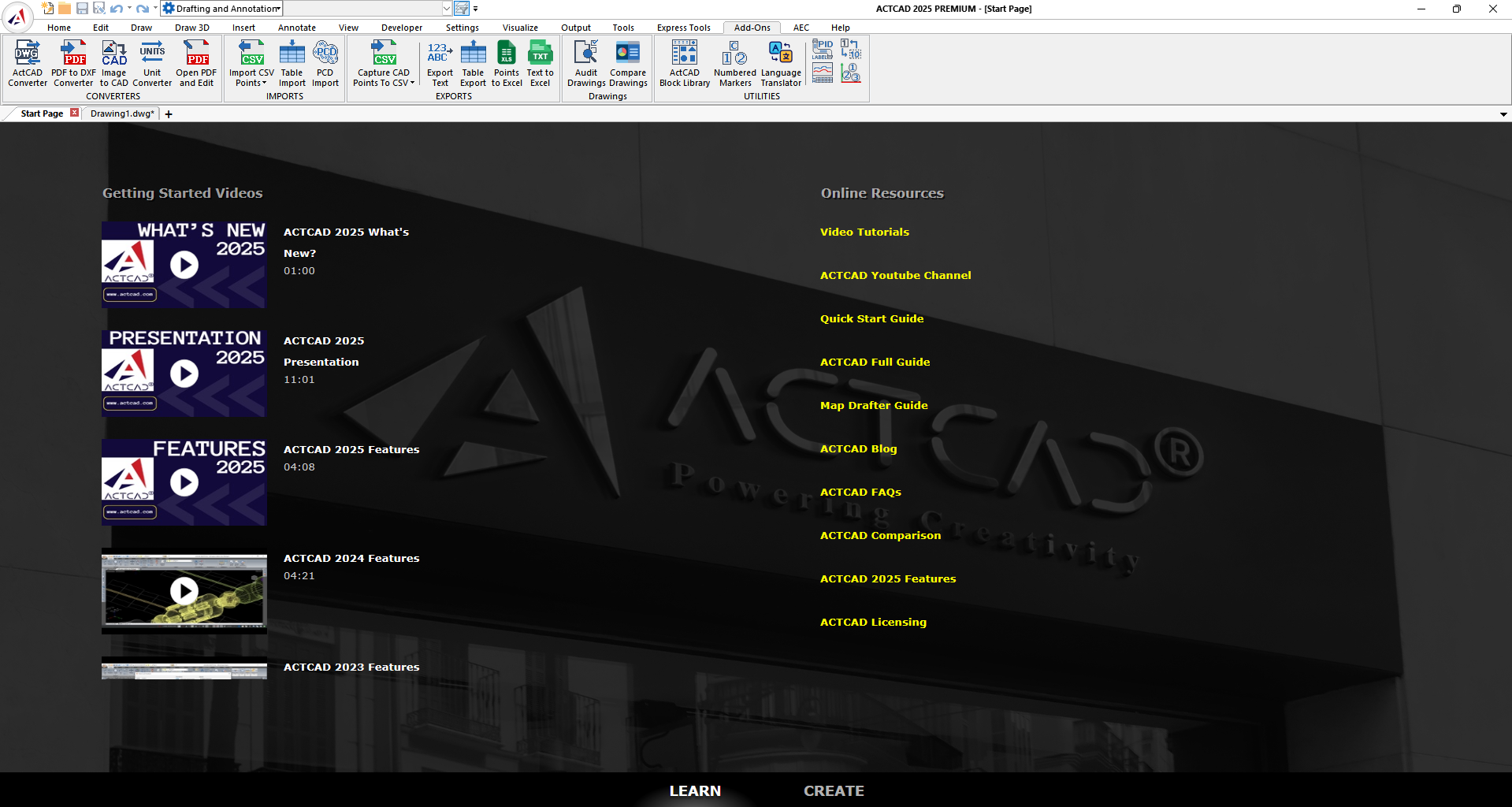The height and width of the screenshot is (807, 1512).
Task: Click the profile chart utility icon
Action: point(823,73)
